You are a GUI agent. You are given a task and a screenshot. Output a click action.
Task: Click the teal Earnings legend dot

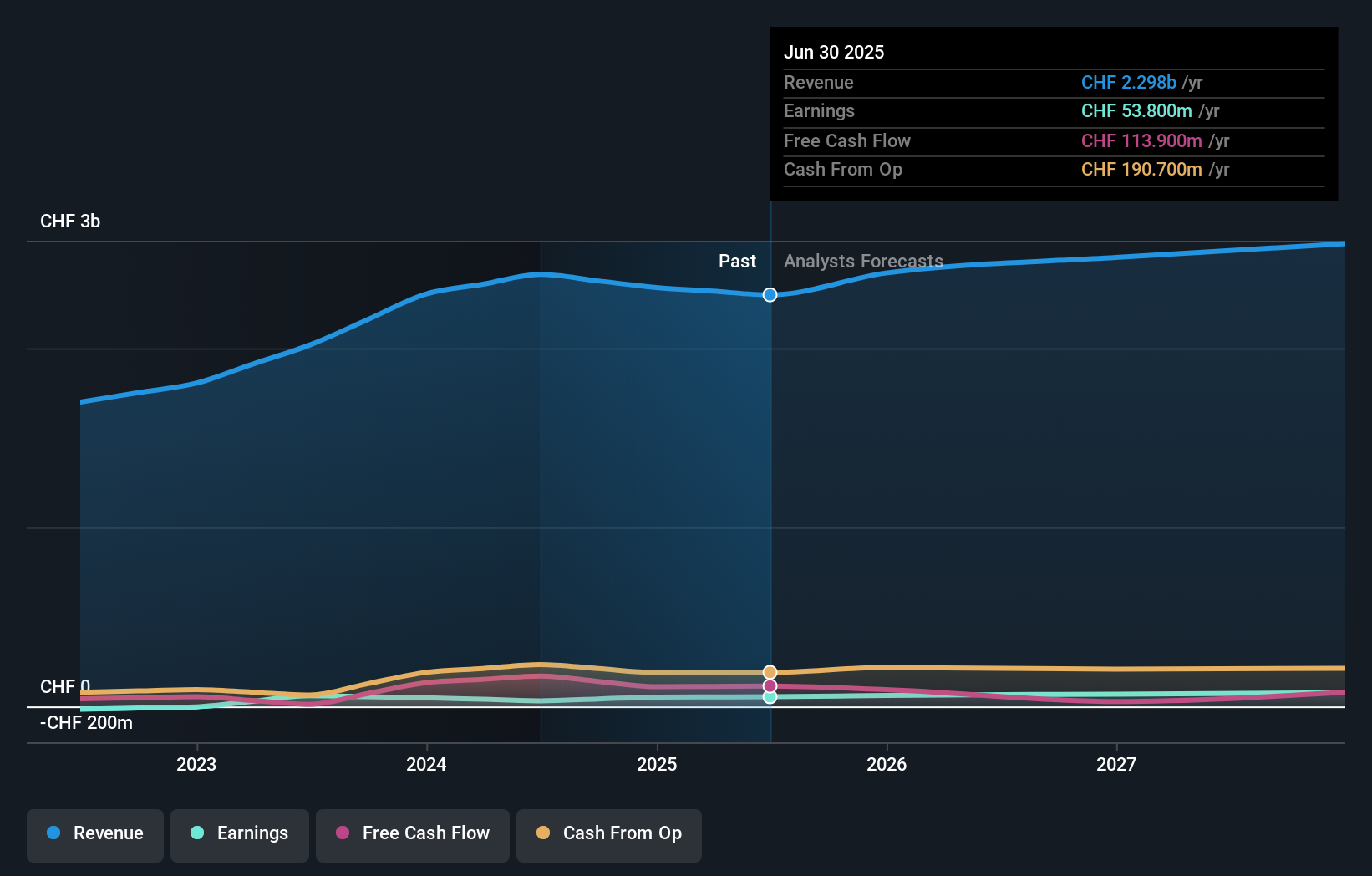pos(196,833)
